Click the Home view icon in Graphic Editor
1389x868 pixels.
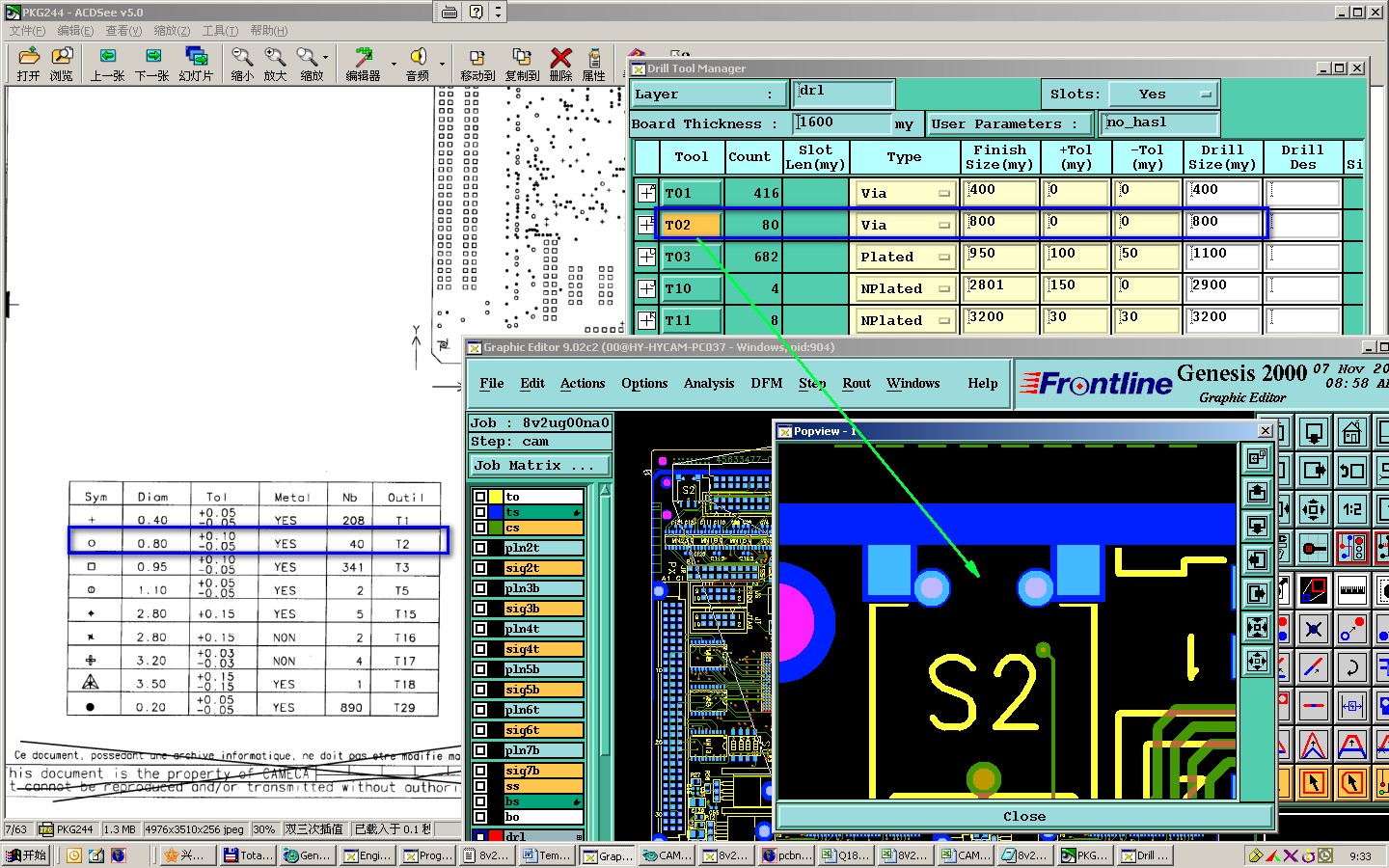click(1351, 433)
